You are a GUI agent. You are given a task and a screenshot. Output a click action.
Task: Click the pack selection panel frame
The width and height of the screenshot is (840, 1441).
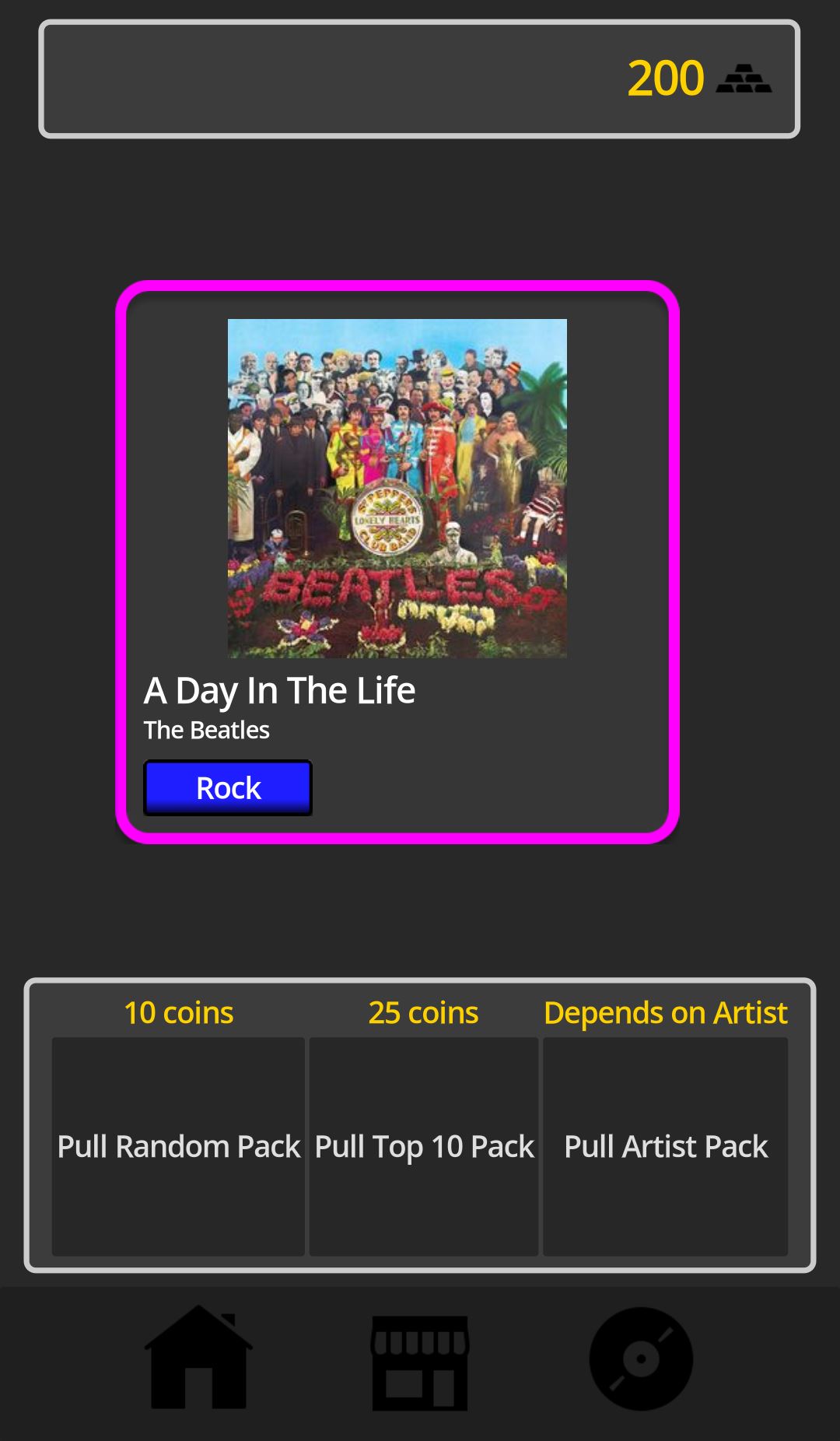pos(420,1125)
